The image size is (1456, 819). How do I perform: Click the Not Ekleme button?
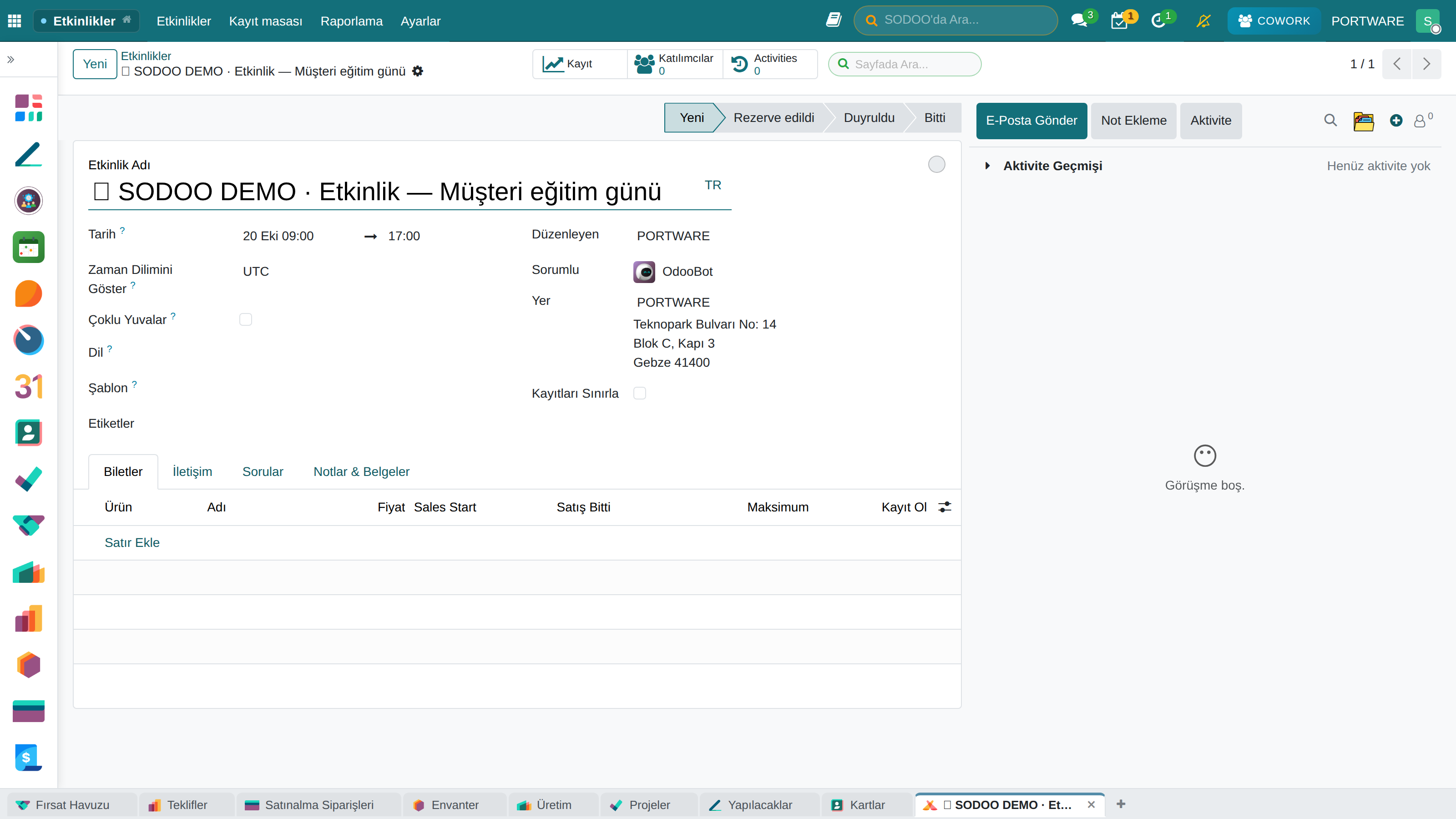1134,121
